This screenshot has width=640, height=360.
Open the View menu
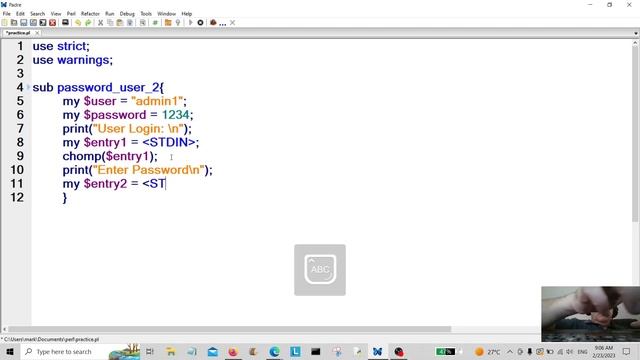pyautogui.click(x=56, y=13)
